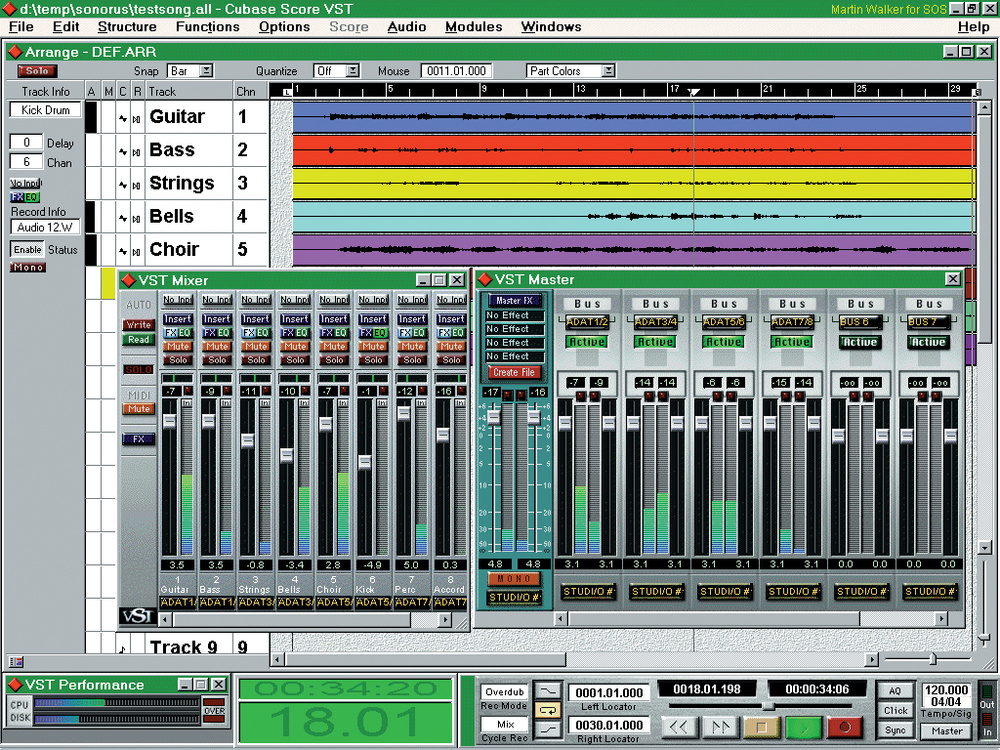Mute the Bass channel in the VST Mixer

tap(217, 346)
